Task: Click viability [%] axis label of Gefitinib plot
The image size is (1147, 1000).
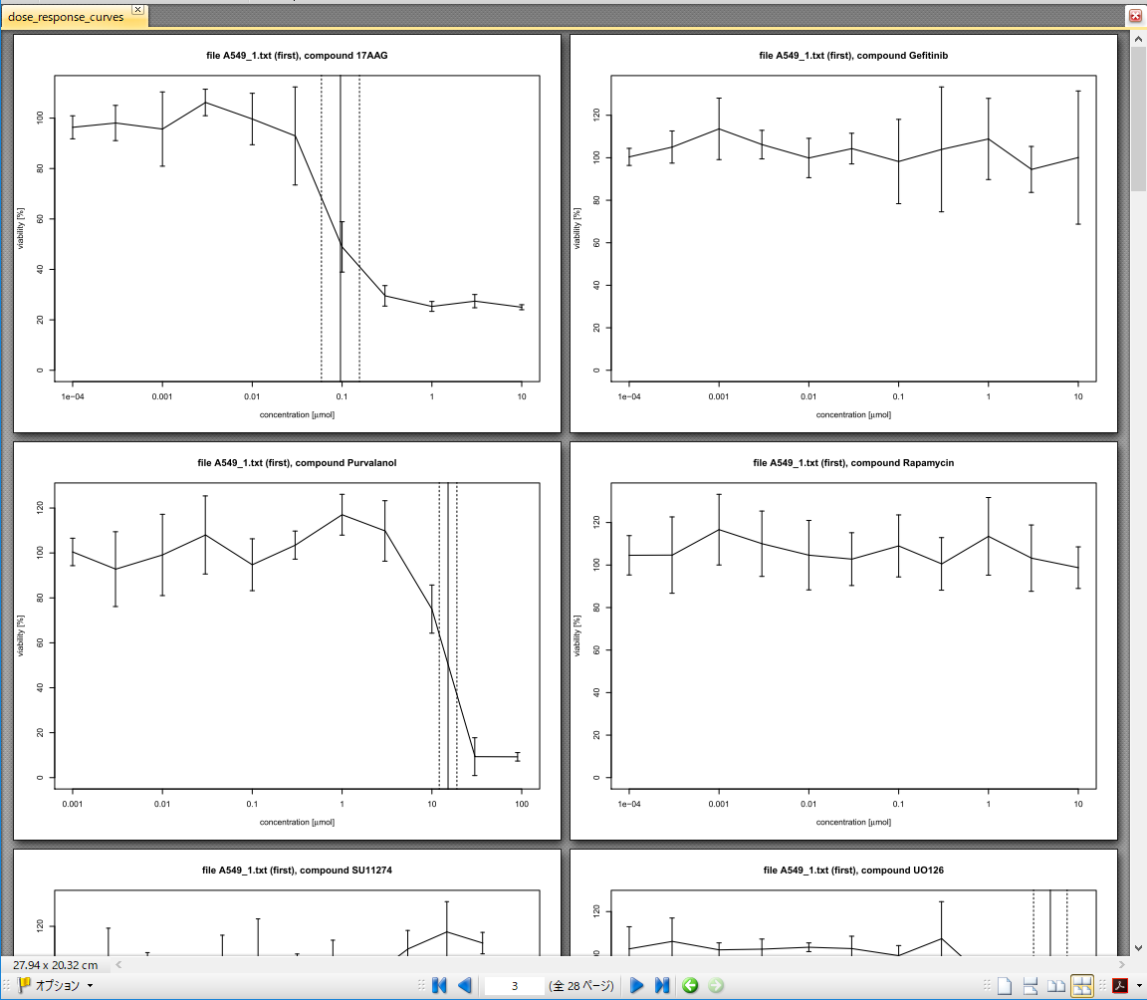Action: pyautogui.click(x=577, y=228)
